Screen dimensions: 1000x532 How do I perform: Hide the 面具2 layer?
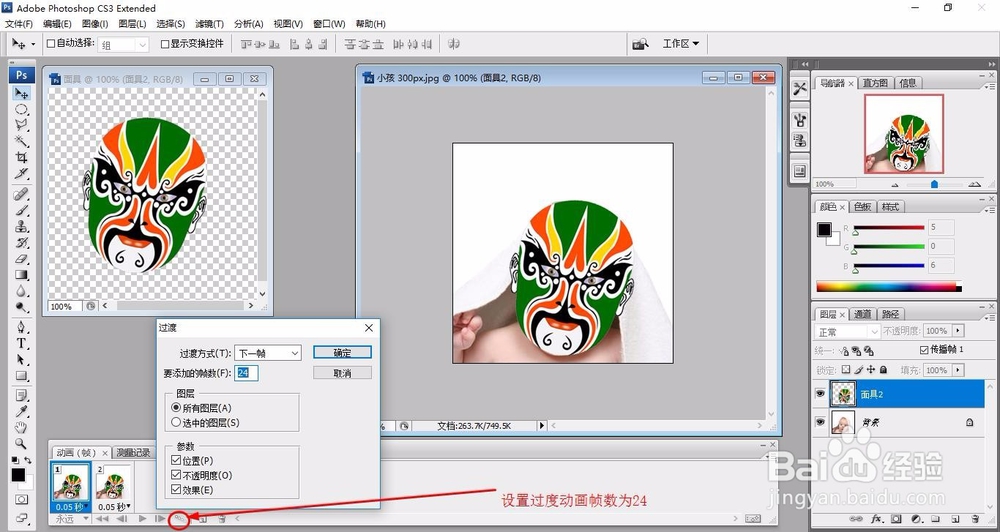[x=820, y=394]
